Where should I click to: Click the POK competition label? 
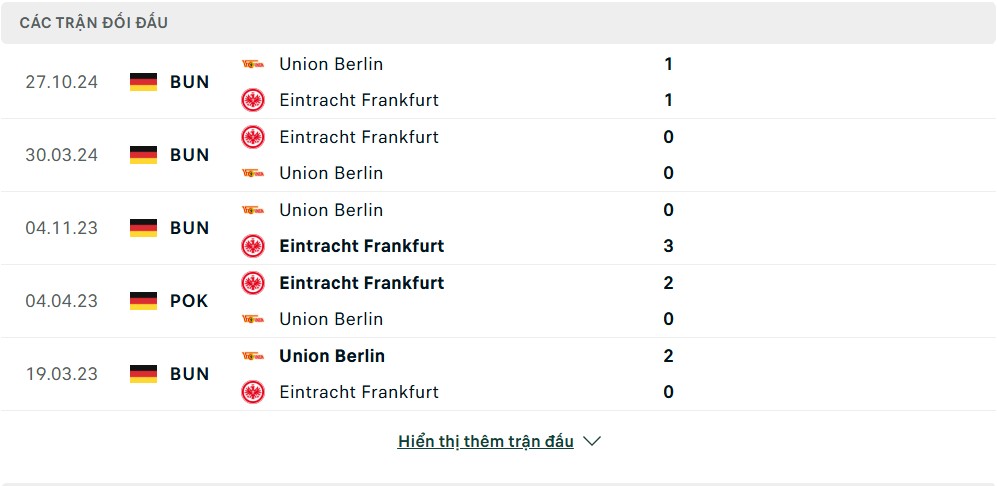point(189,301)
